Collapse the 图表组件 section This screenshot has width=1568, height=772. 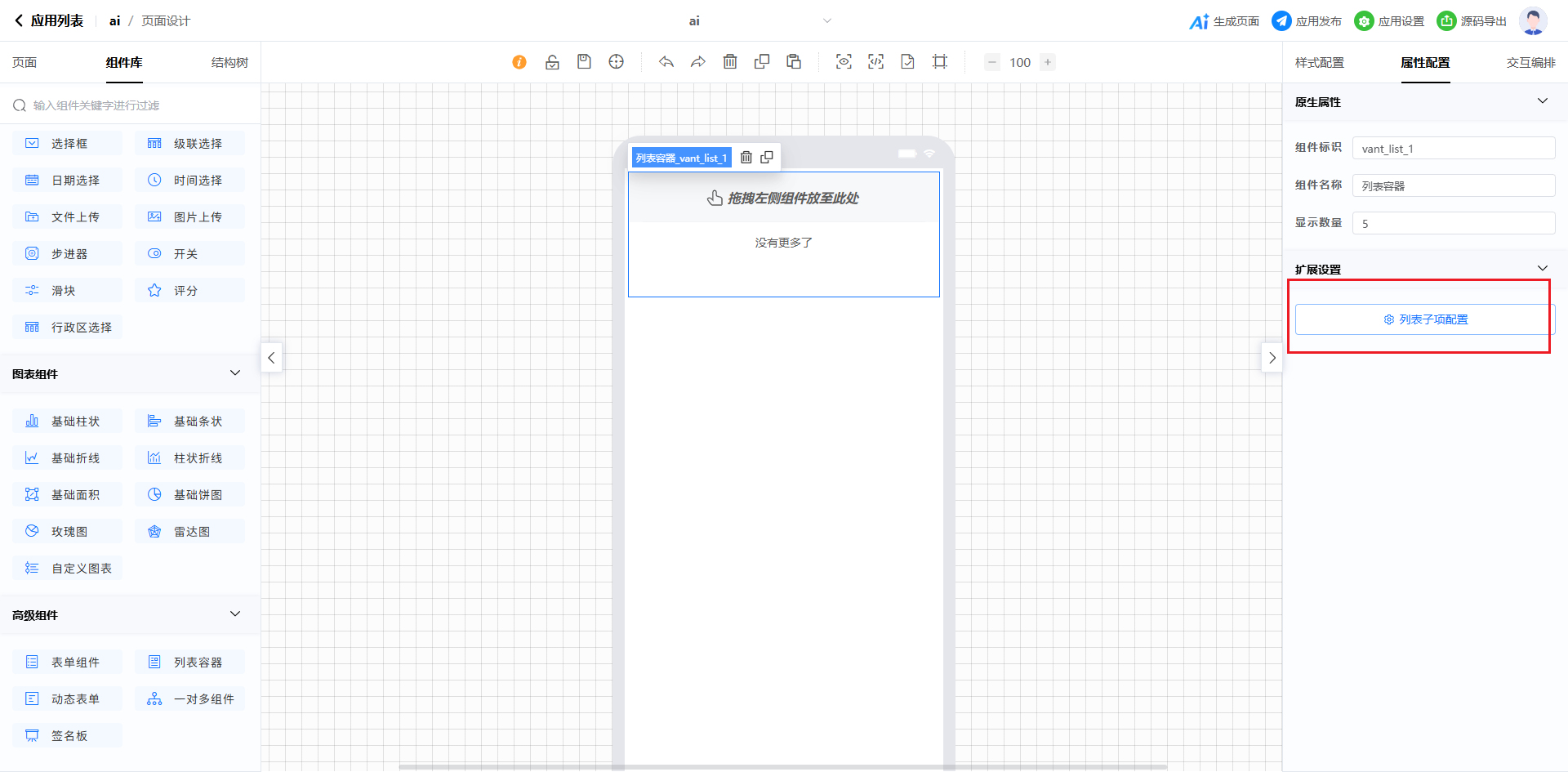tap(235, 373)
